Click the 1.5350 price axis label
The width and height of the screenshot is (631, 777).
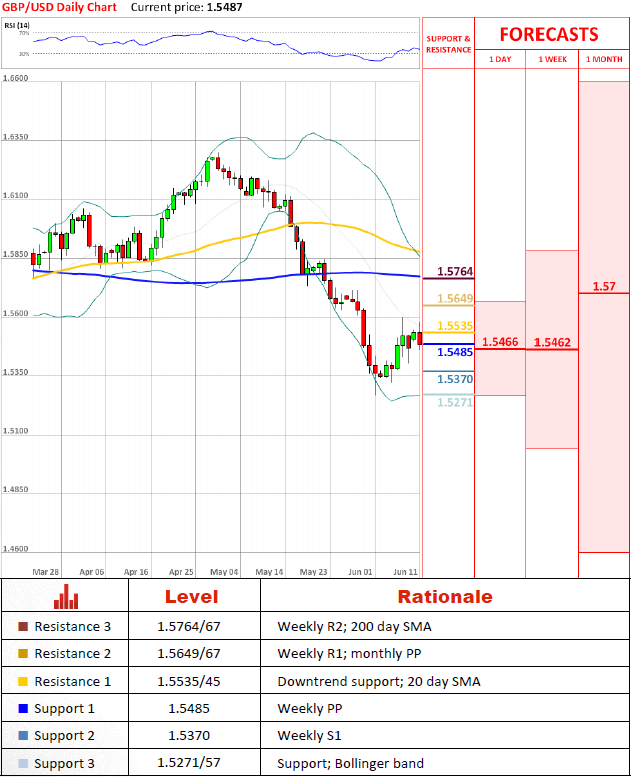click(15, 372)
